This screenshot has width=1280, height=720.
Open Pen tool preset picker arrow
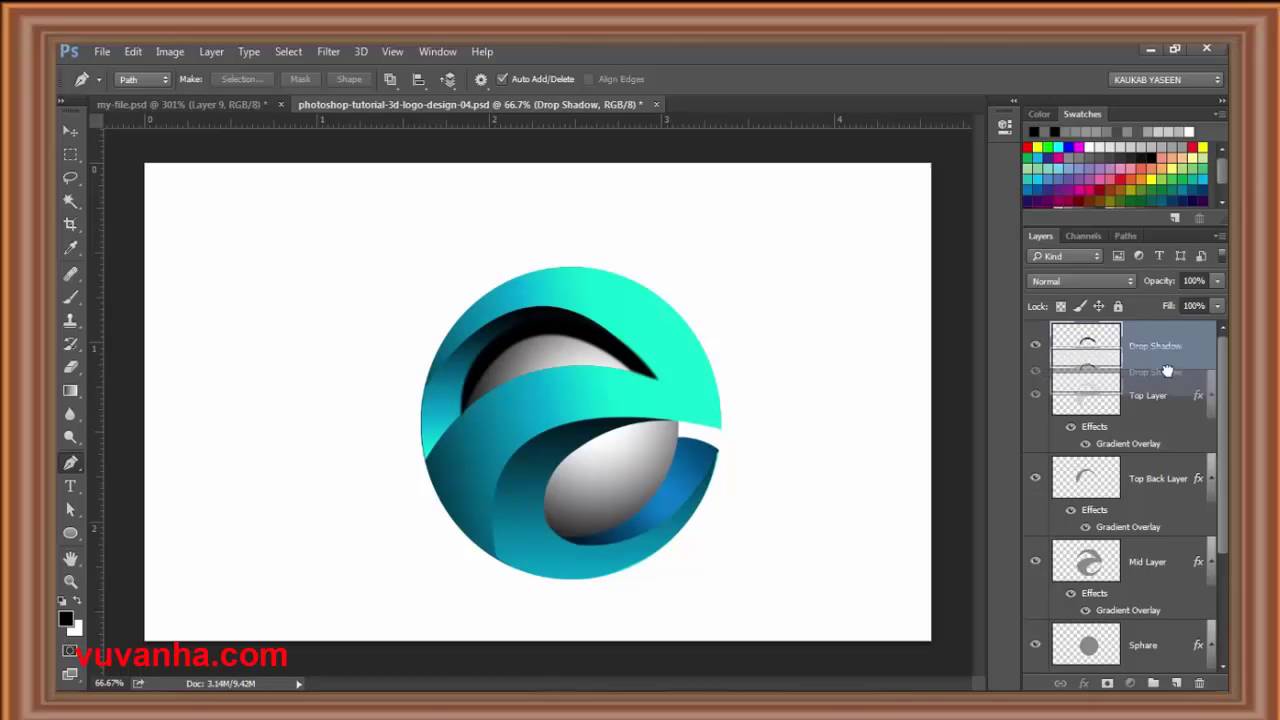99,79
